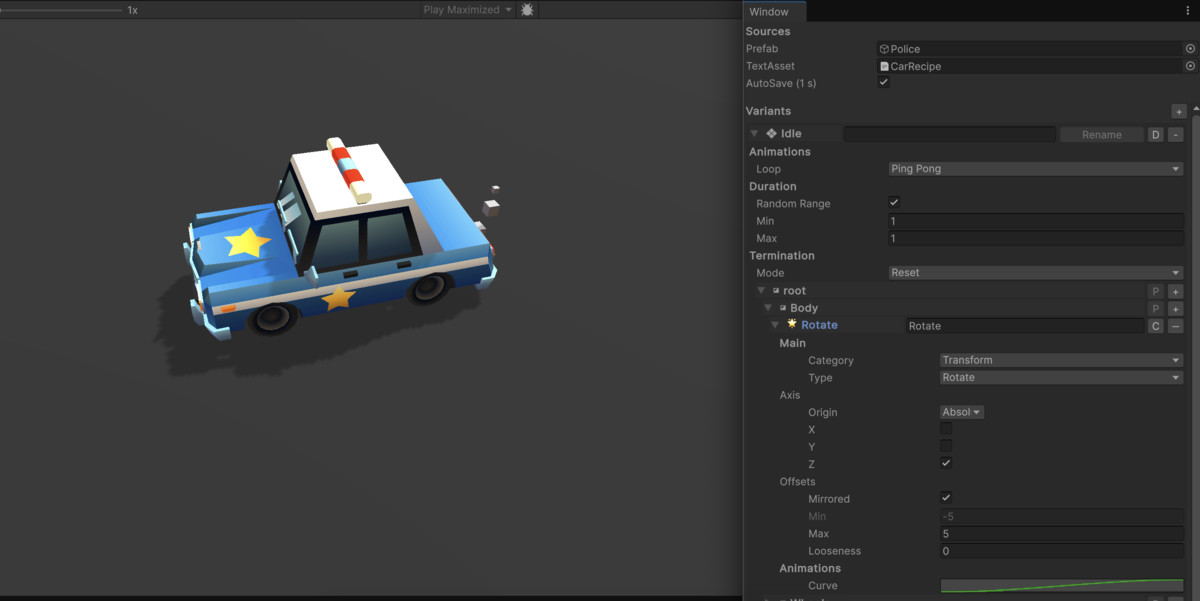Add child to root with plus icon
This screenshot has width=1200, height=601.
coord(1176,291)
